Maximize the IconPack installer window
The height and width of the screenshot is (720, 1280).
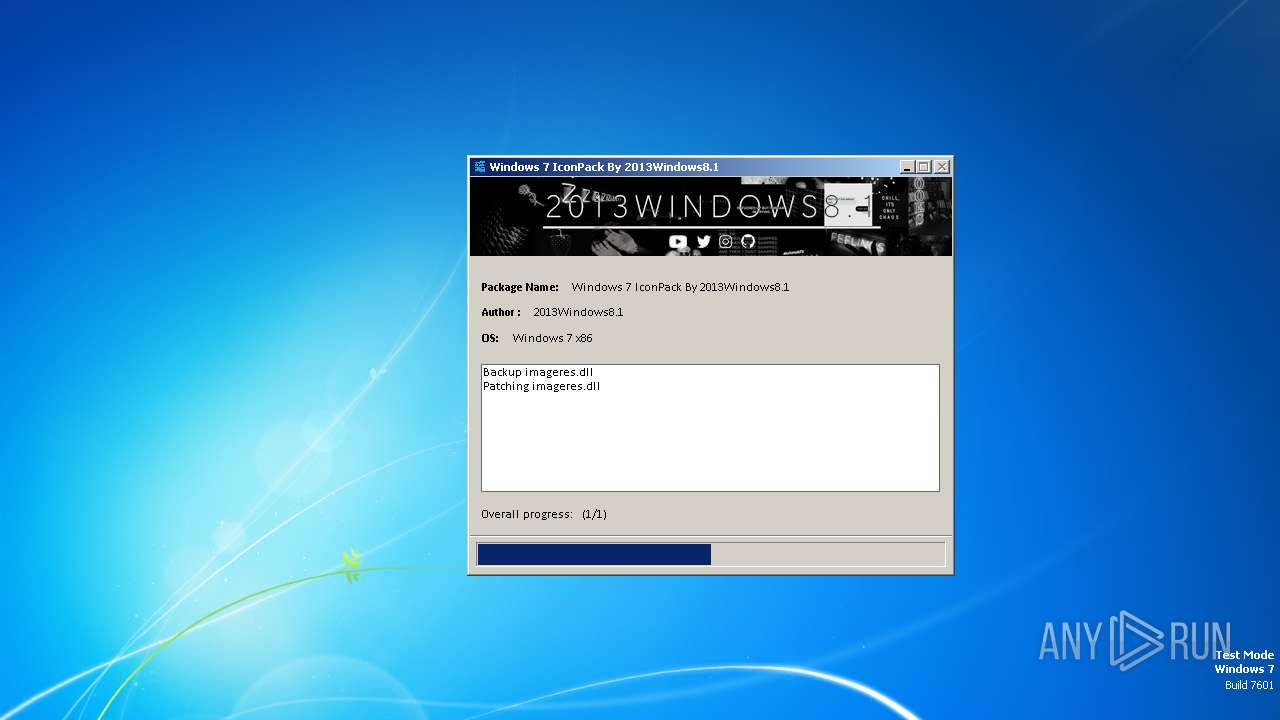[924, 167]
